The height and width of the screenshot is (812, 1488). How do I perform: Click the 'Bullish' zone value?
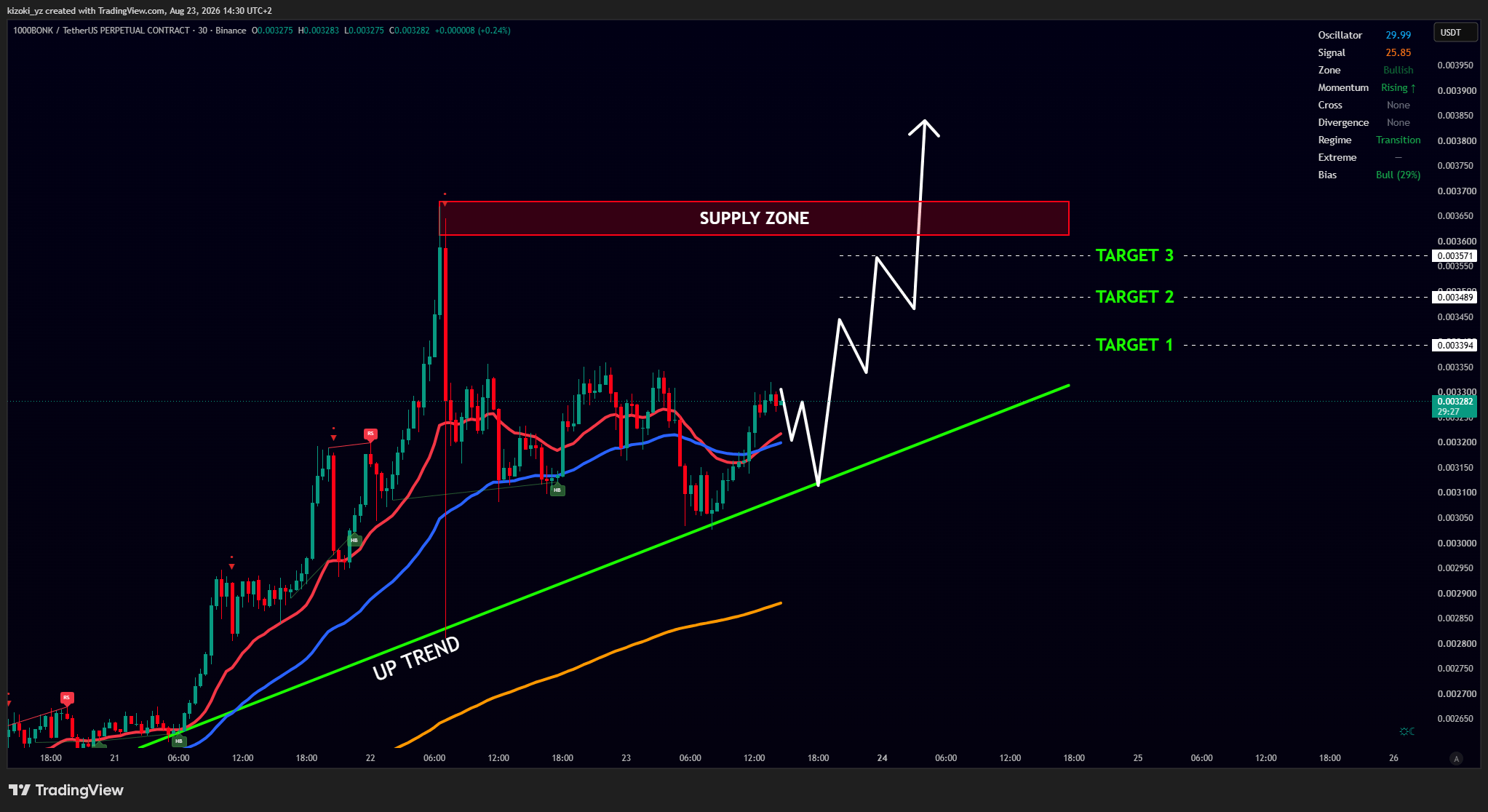[1399, 70]
